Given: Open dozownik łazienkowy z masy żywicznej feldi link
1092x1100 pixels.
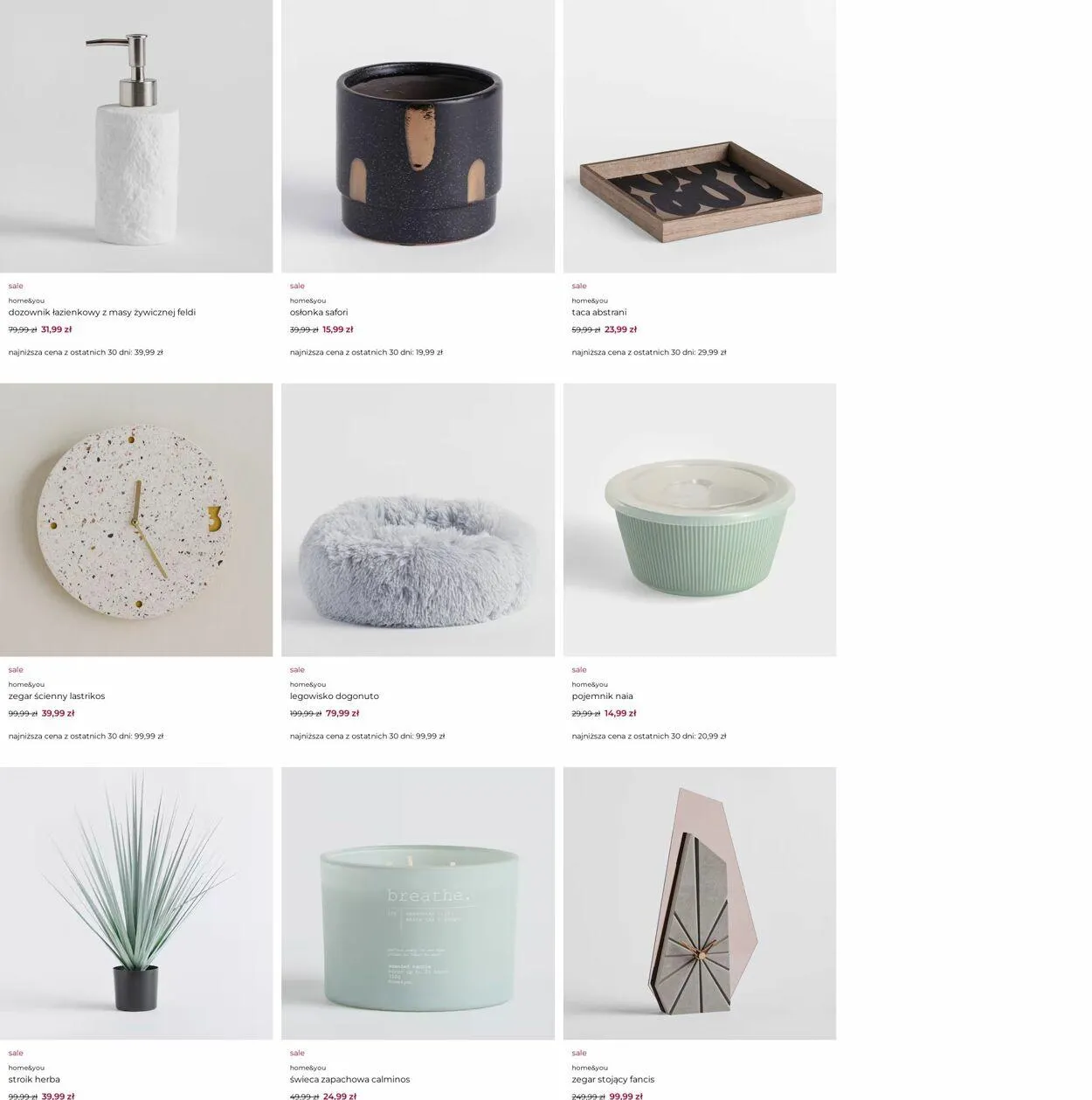Looking at the screenshot, I should (102, 312).
